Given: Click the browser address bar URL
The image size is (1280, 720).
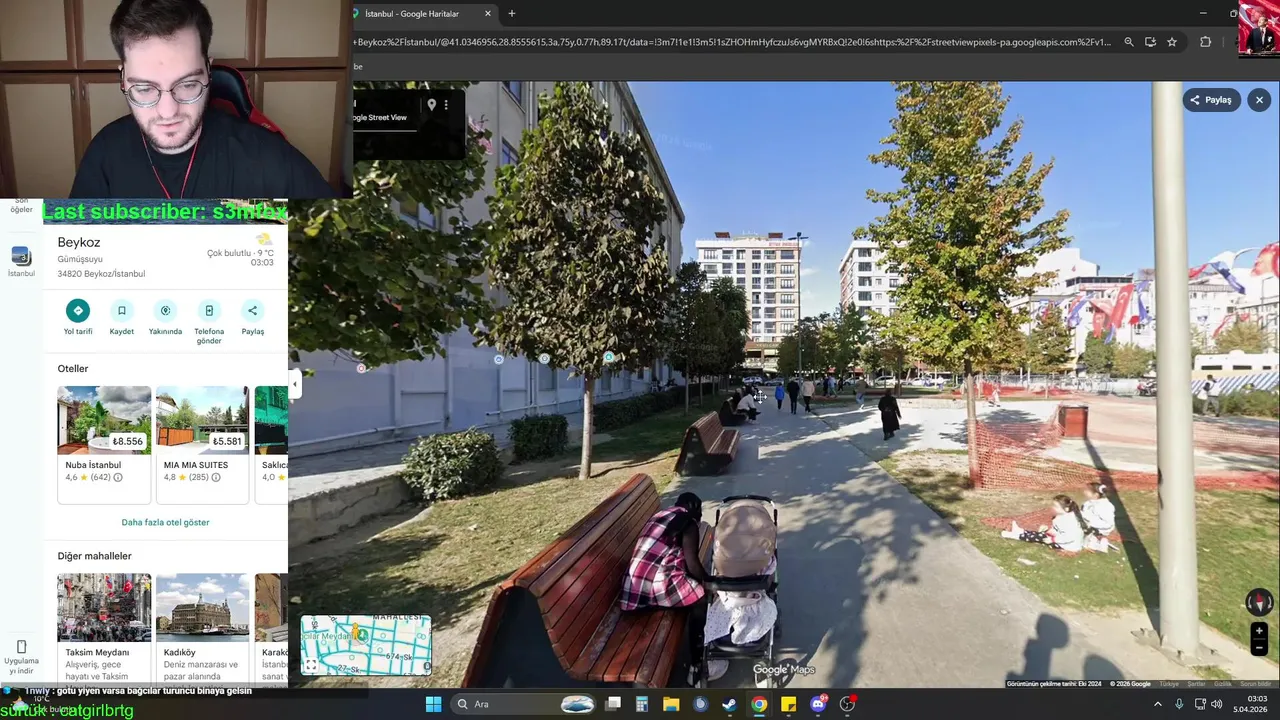Looking at the screenshot, I should click(x=733, y=42).
